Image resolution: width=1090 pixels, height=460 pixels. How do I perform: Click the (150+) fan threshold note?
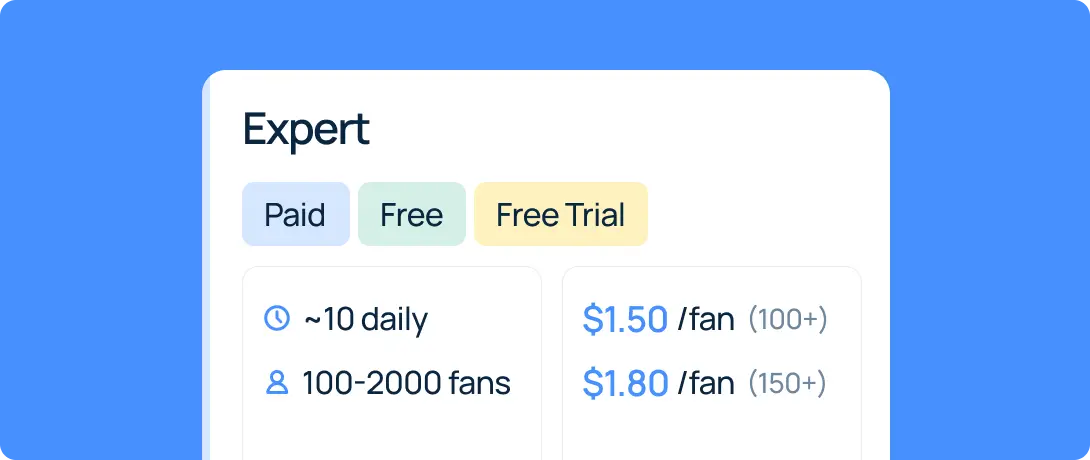[787, 383]
